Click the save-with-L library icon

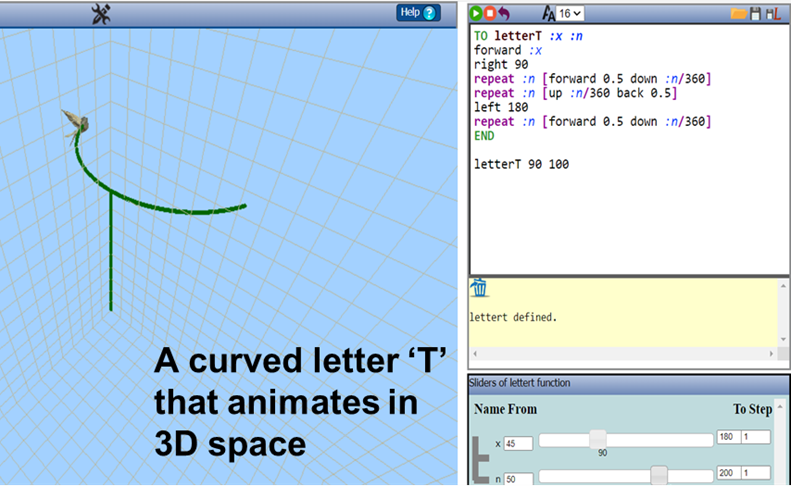773,13
